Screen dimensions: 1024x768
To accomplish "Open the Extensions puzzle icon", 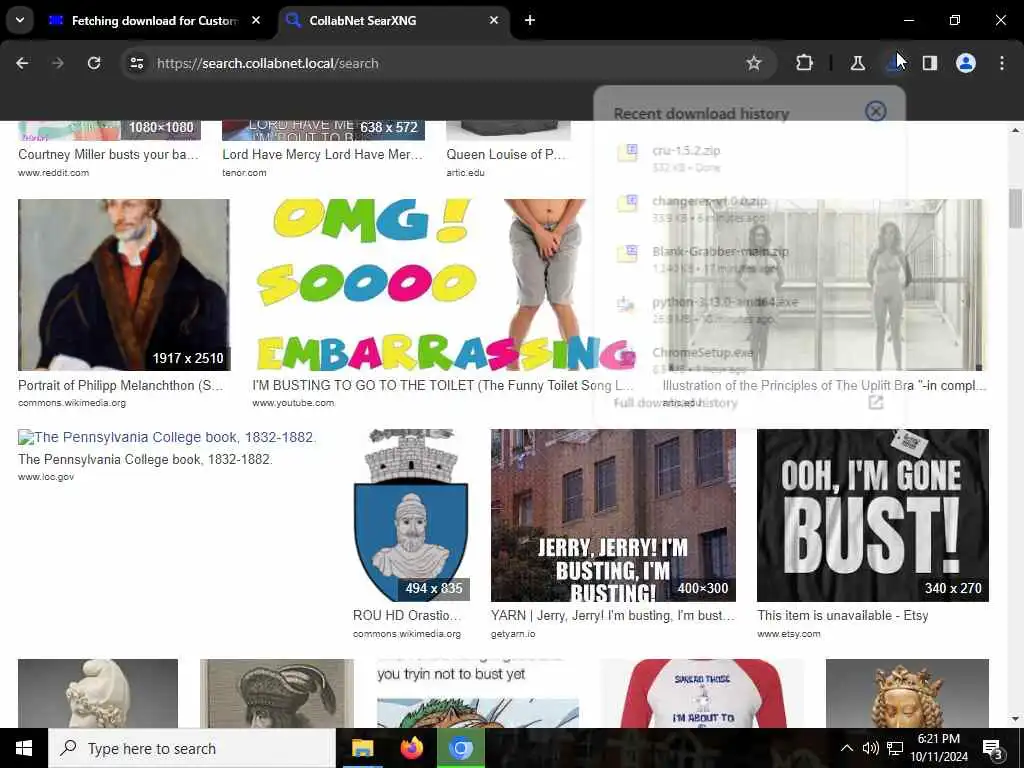I will pyautogui.click(x=805, y=63).
